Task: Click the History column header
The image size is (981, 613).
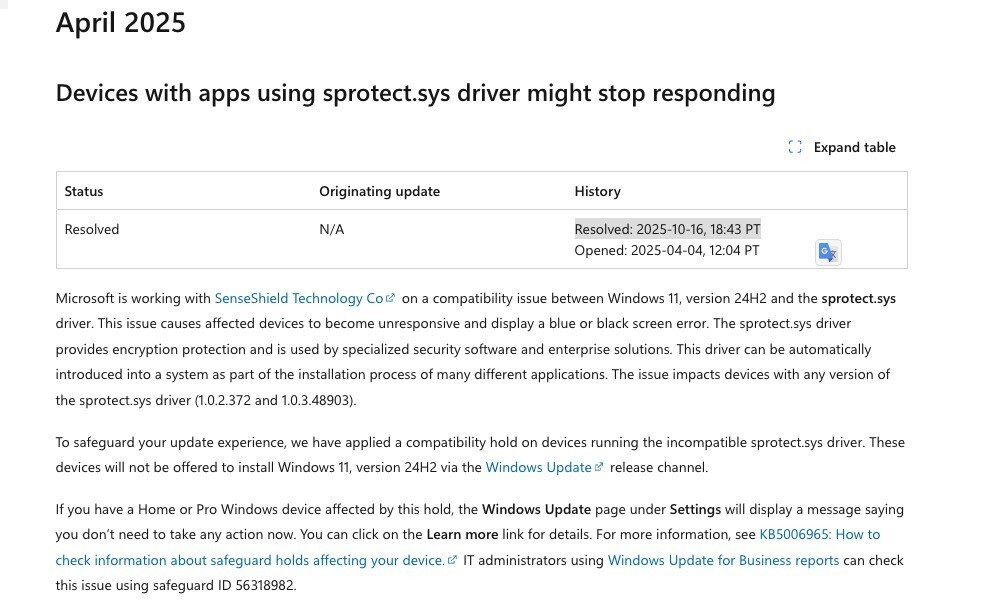Action: click(x=597, y=191)
